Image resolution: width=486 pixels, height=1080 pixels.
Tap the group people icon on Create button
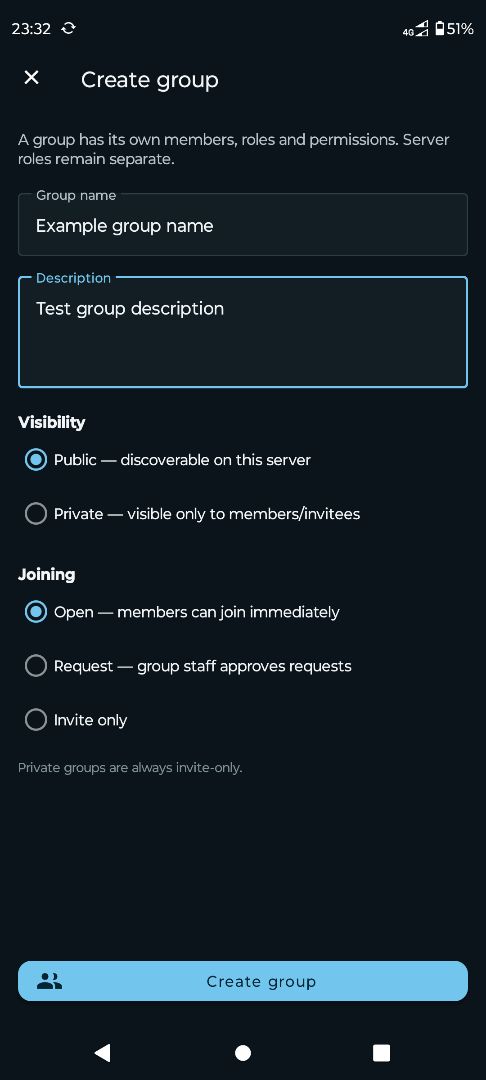(x=49, y=982)
